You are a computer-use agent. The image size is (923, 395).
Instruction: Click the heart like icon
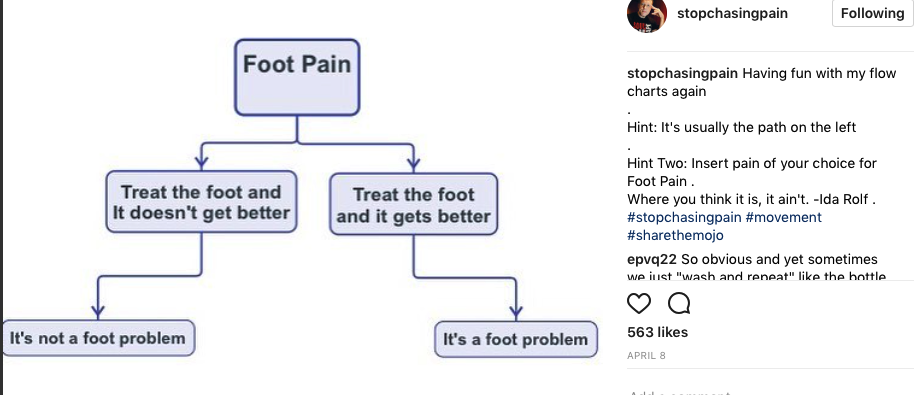click(639, 304)
